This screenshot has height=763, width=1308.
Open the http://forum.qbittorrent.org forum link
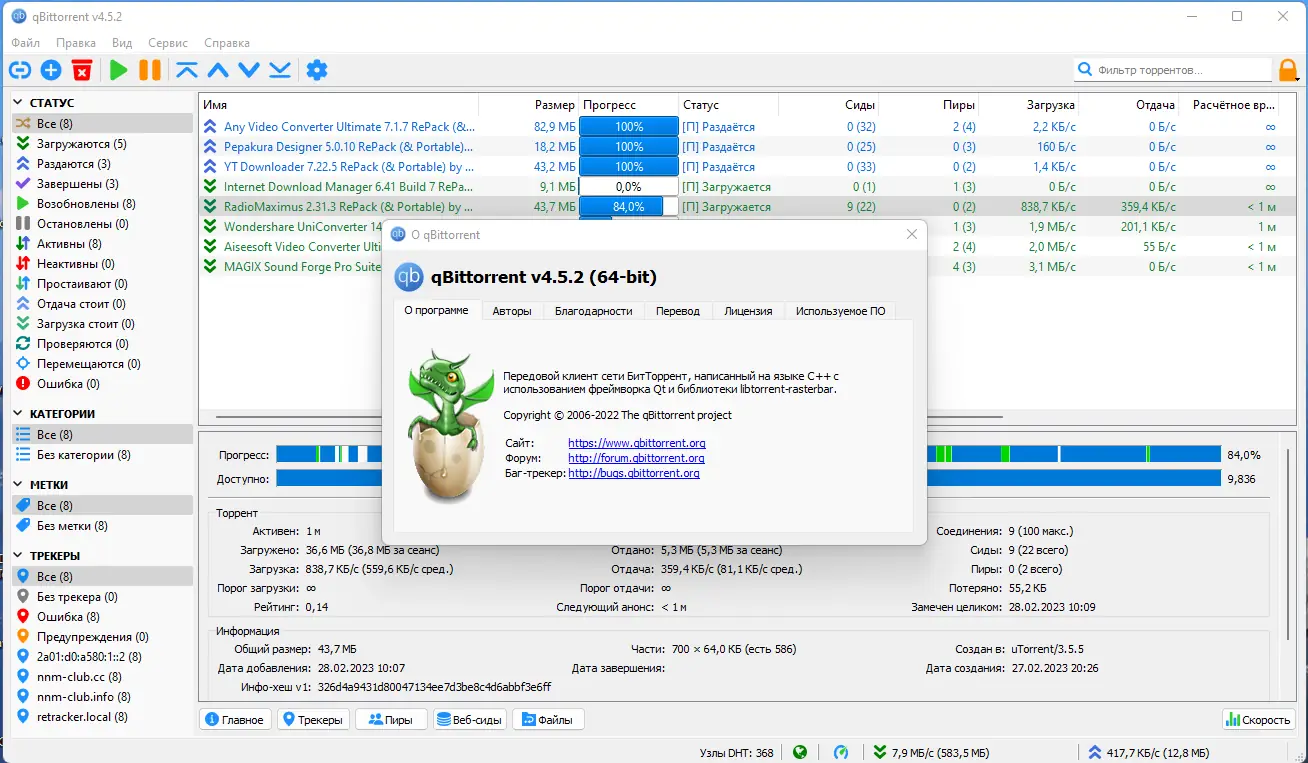tap(636, 458)
